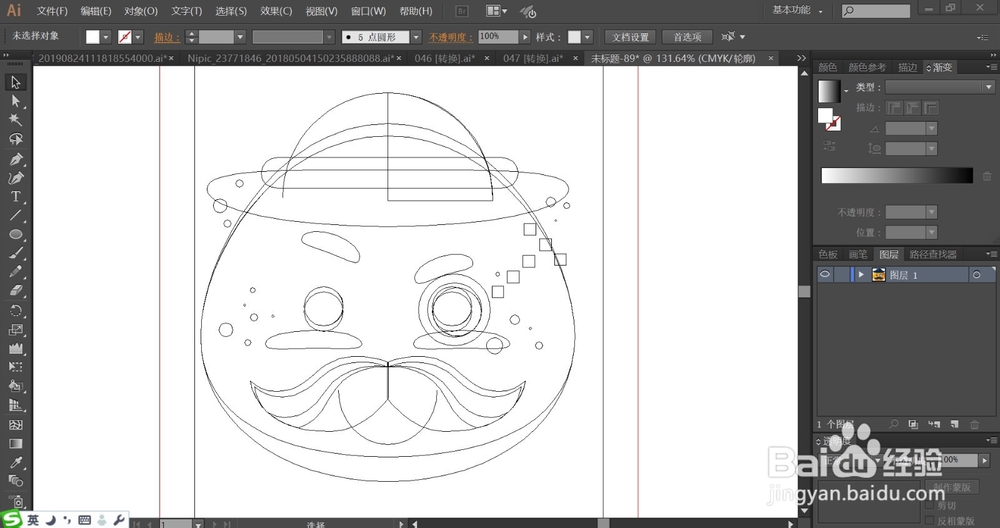This screenshot has height=528, width=1000.
Task: Select the Magic Wand tool
Action: (15, 120)
